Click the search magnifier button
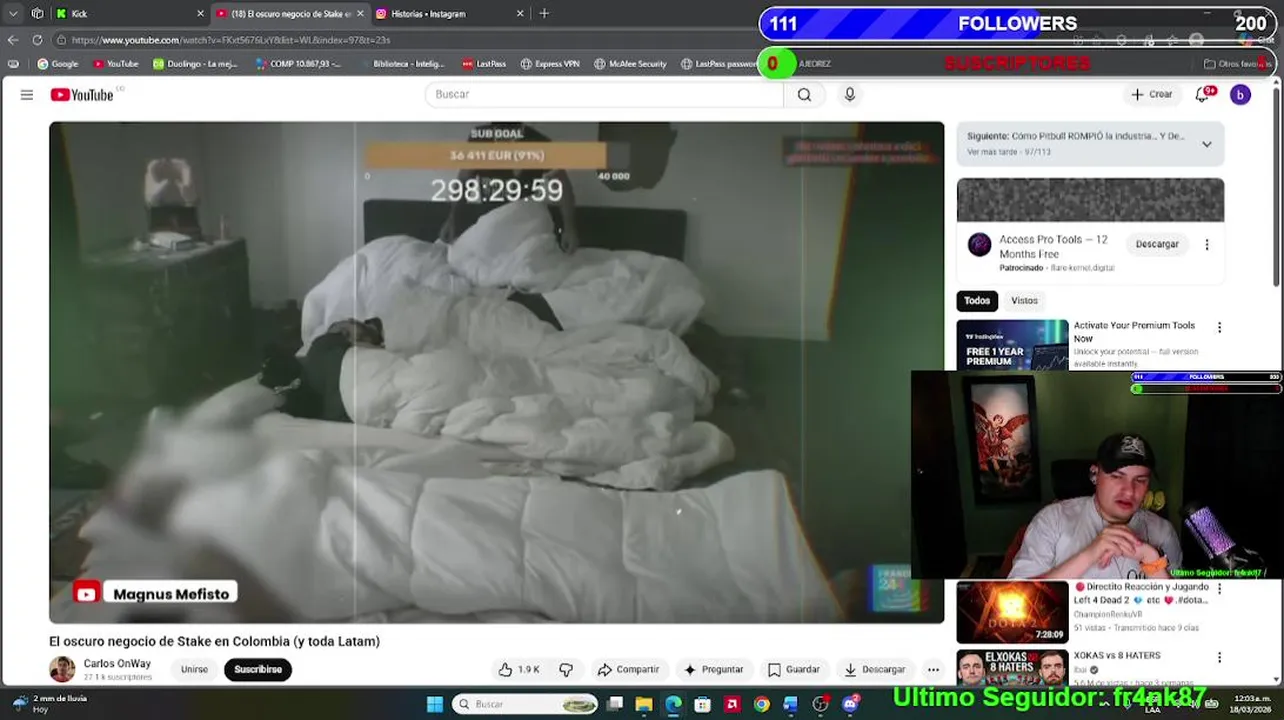The height and width of the screenshot is (720, 1284). coord(804,94)
